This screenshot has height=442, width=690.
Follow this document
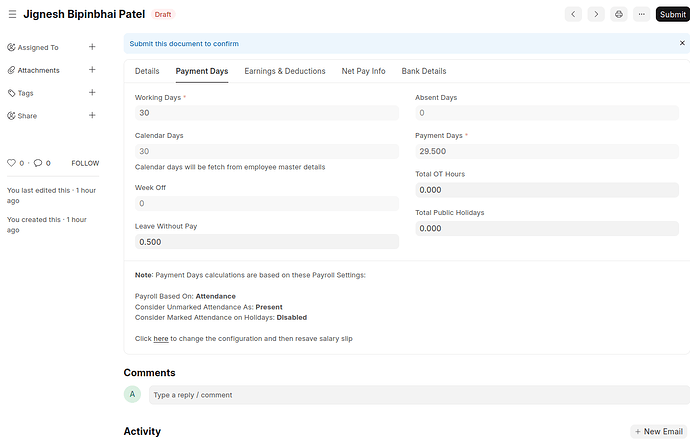85,163
